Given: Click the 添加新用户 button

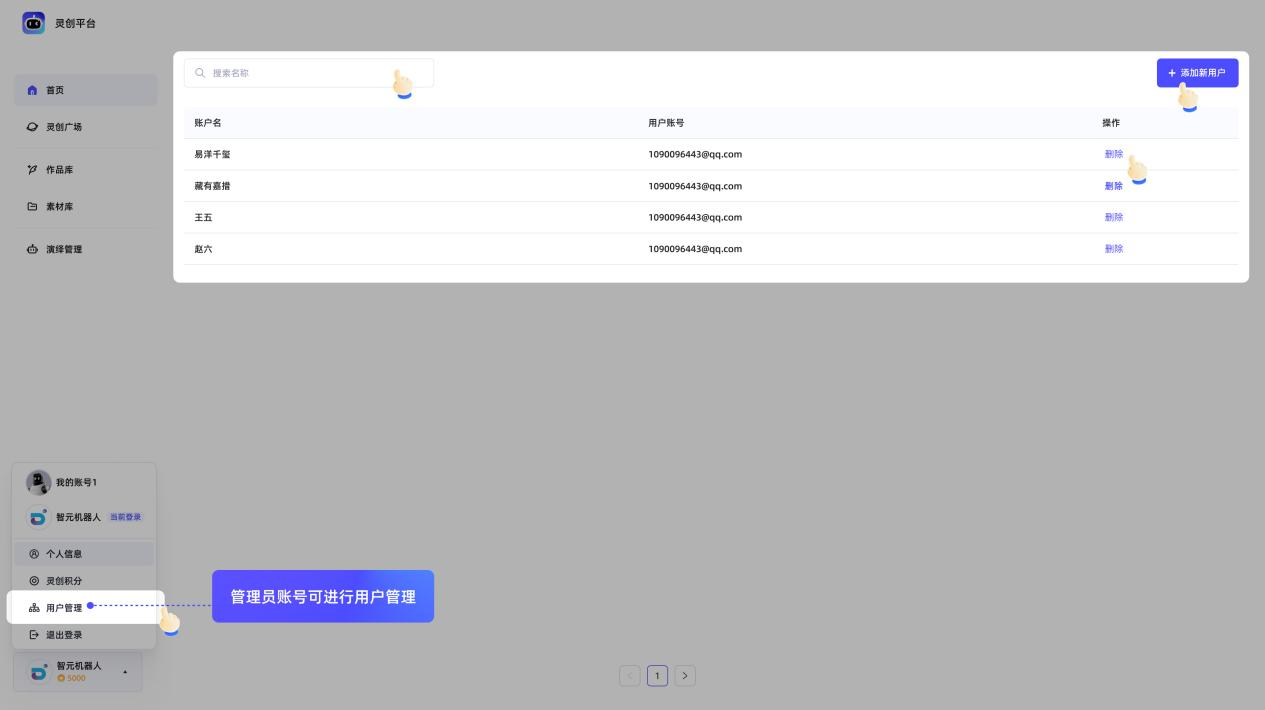Looking at the screenshot, I should 1197,72.
